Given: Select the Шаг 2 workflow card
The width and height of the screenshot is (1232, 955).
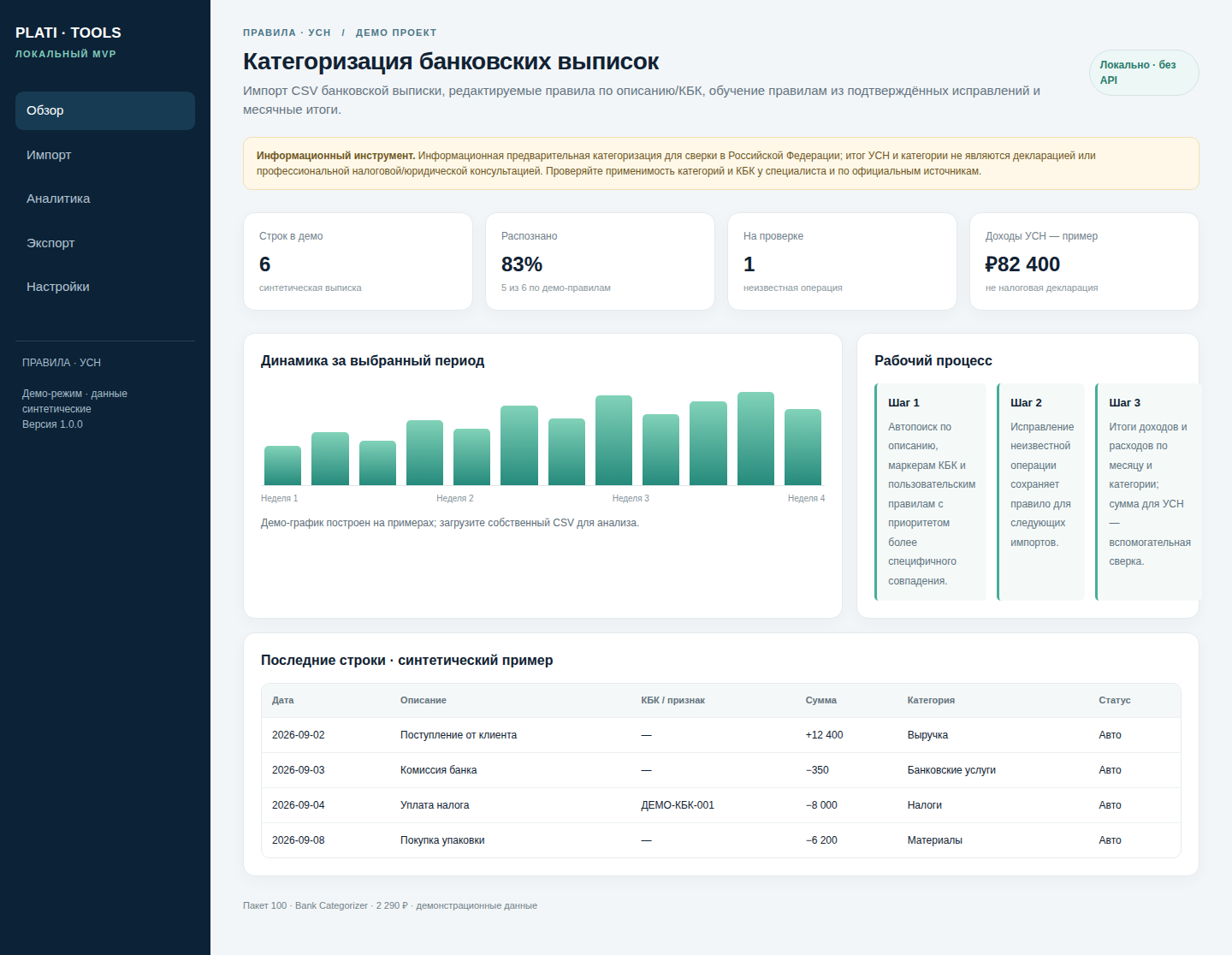Looking at the screenshot, I should coord(1041,492).
